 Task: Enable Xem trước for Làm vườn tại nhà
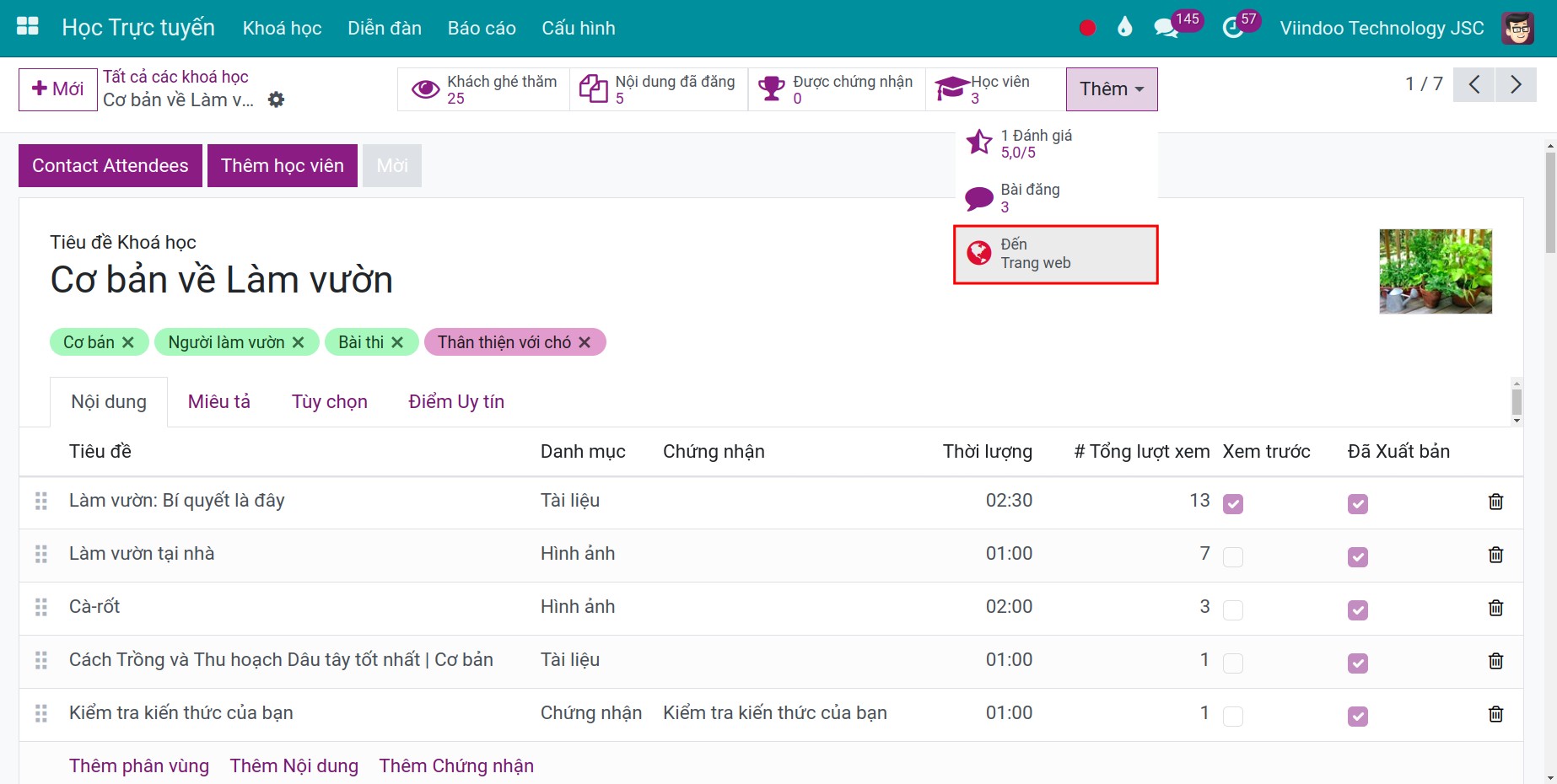pyautogui.click(x=1233, y=557)
